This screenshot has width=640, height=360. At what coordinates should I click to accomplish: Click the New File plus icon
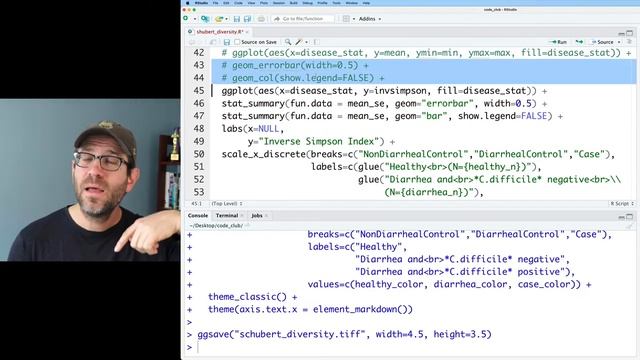pos(186,19)
